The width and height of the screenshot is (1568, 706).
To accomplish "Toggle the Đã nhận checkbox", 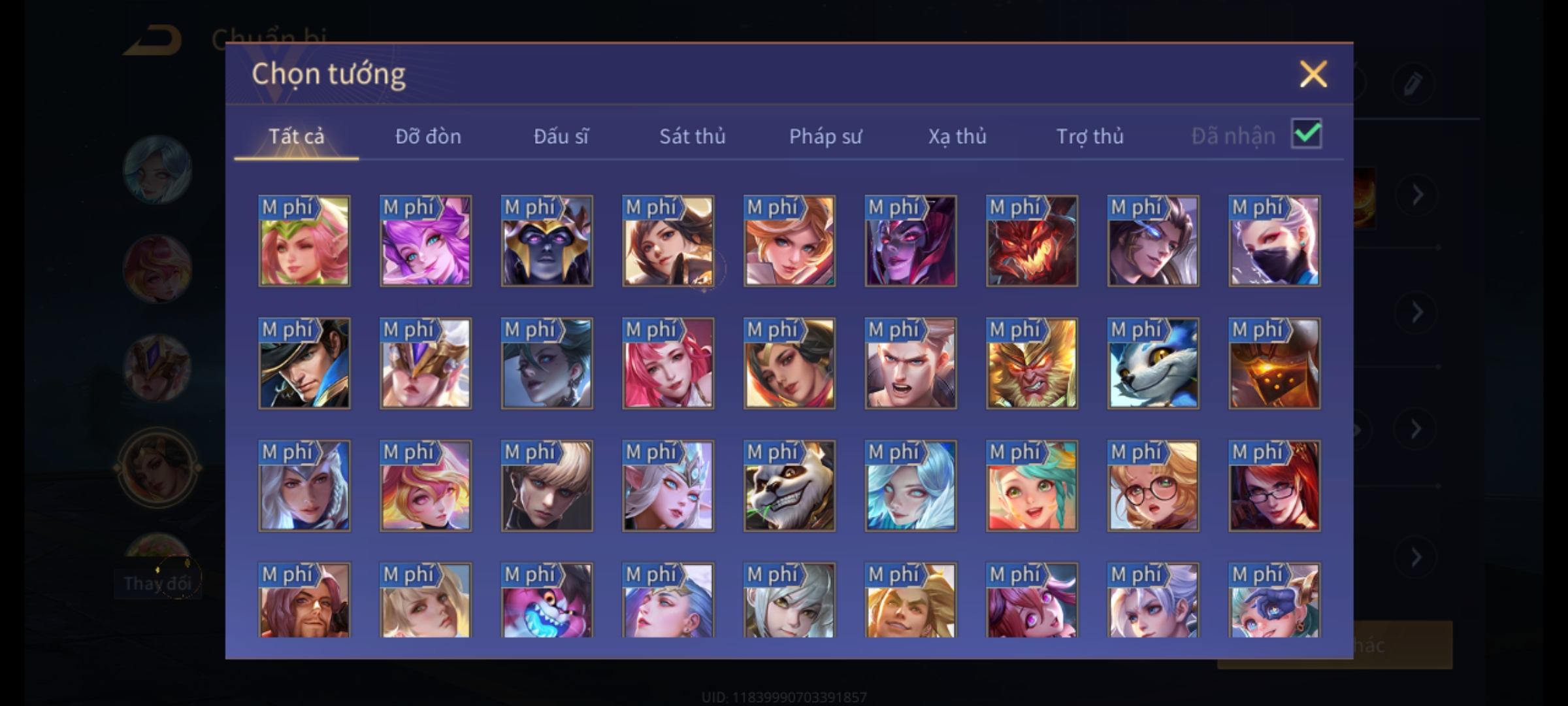I will pyautogui.click(x=1307, y=134).
